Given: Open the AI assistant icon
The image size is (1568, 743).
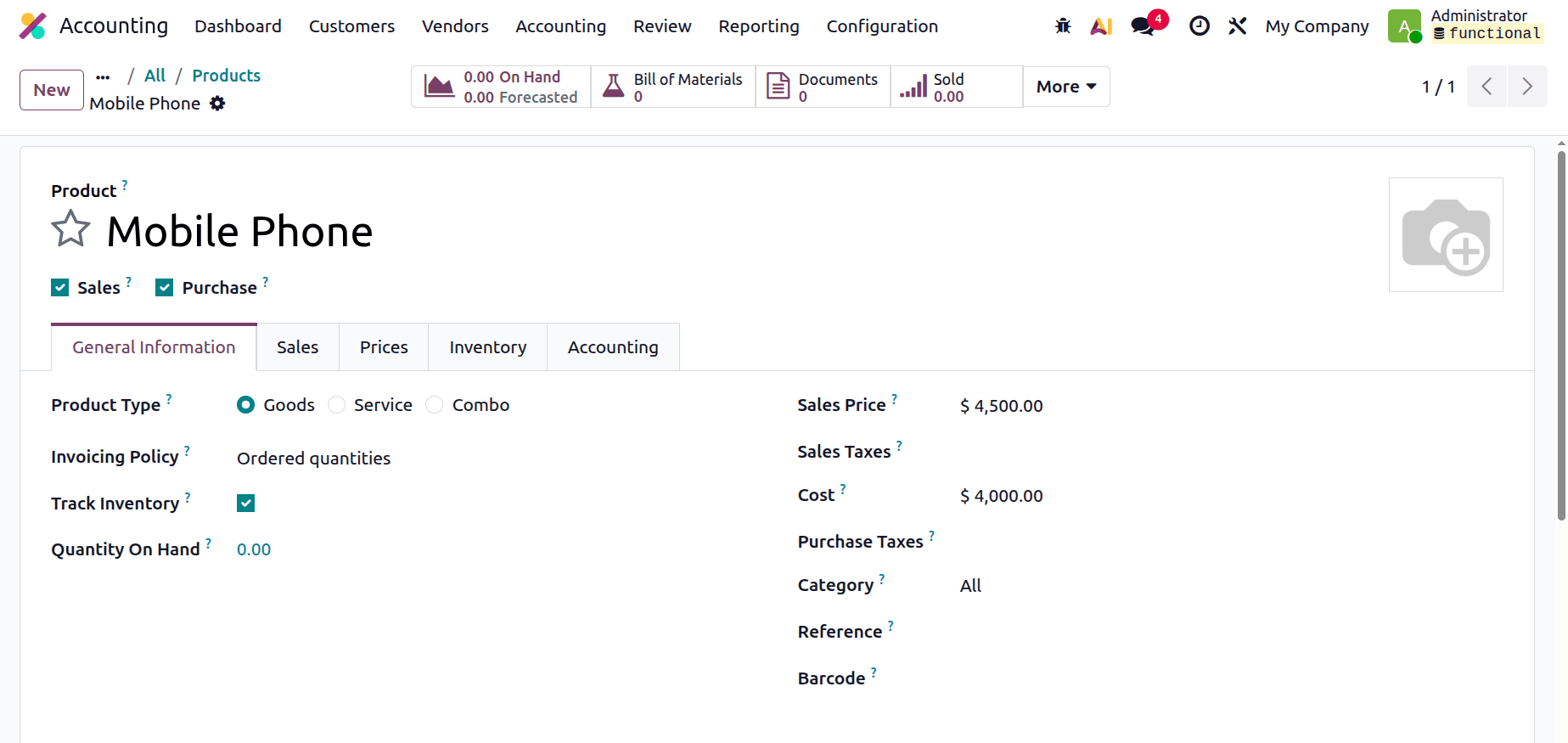Looking at the screenshot, I should coord(1101,26).
